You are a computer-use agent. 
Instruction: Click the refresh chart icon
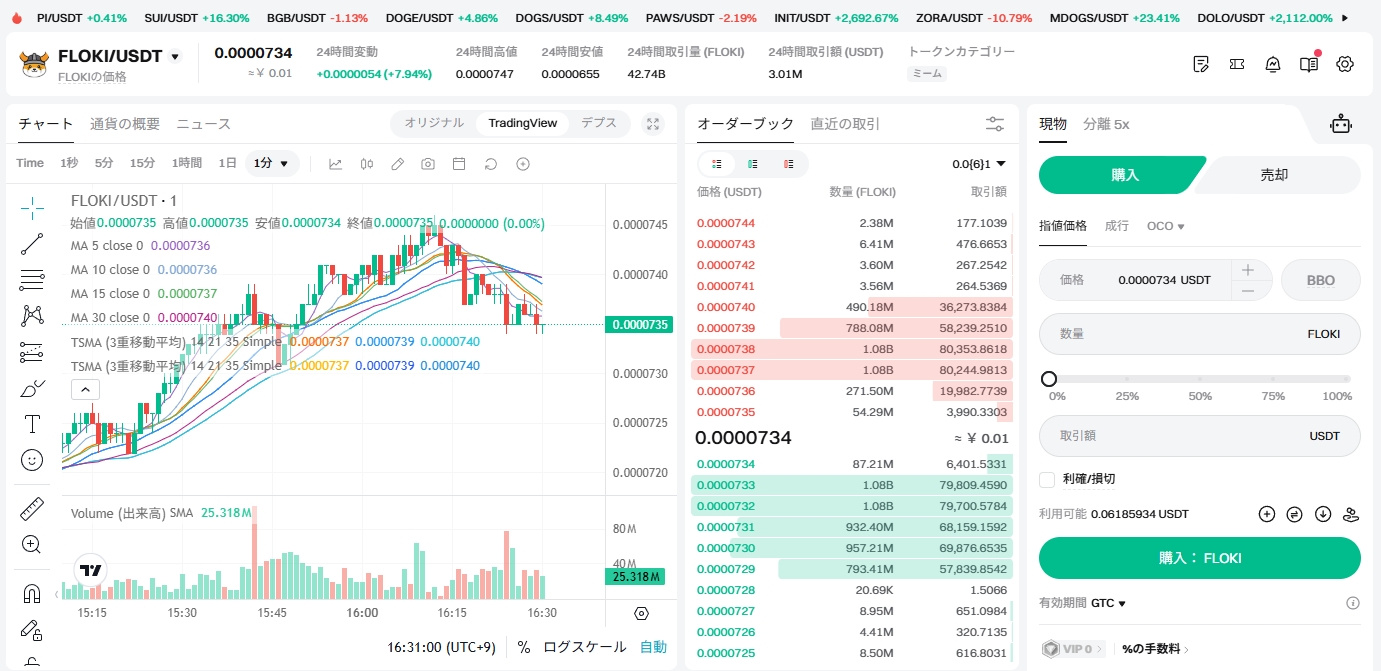click(x=491, y=164)
